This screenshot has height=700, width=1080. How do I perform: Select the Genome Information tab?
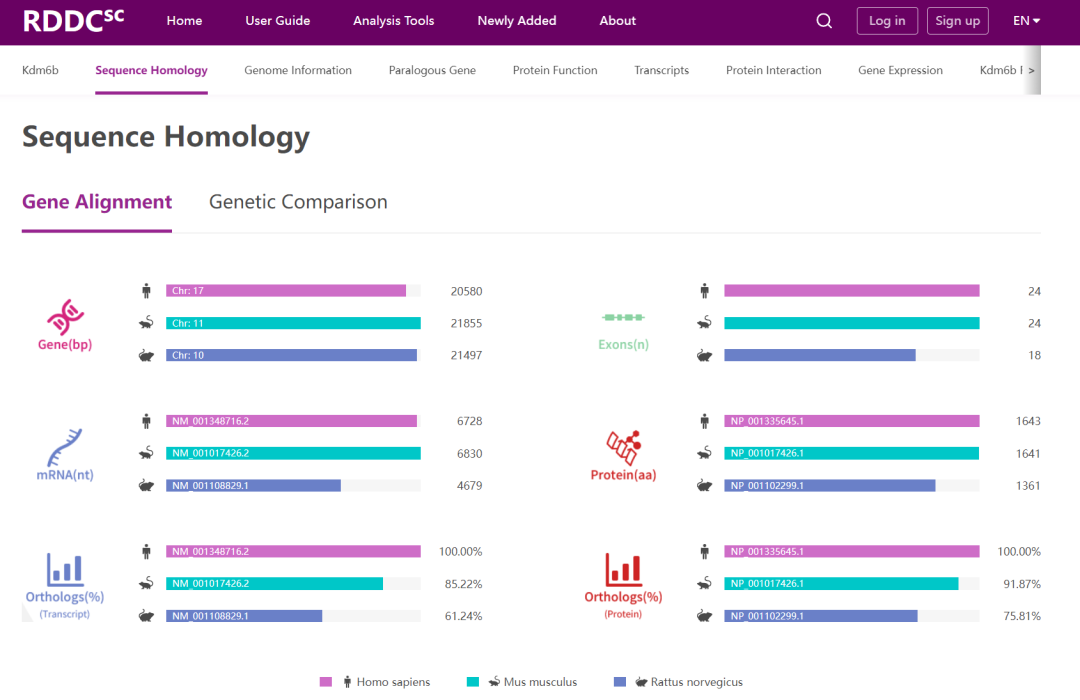(x=298, y=70)
